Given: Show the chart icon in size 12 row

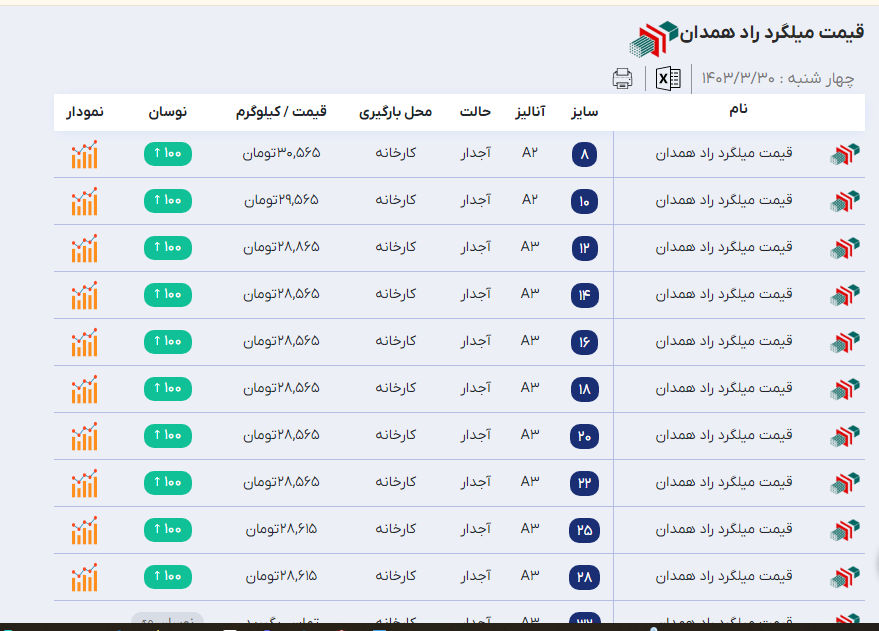Looking at the screenshot, I should click(x=85, y=248).
